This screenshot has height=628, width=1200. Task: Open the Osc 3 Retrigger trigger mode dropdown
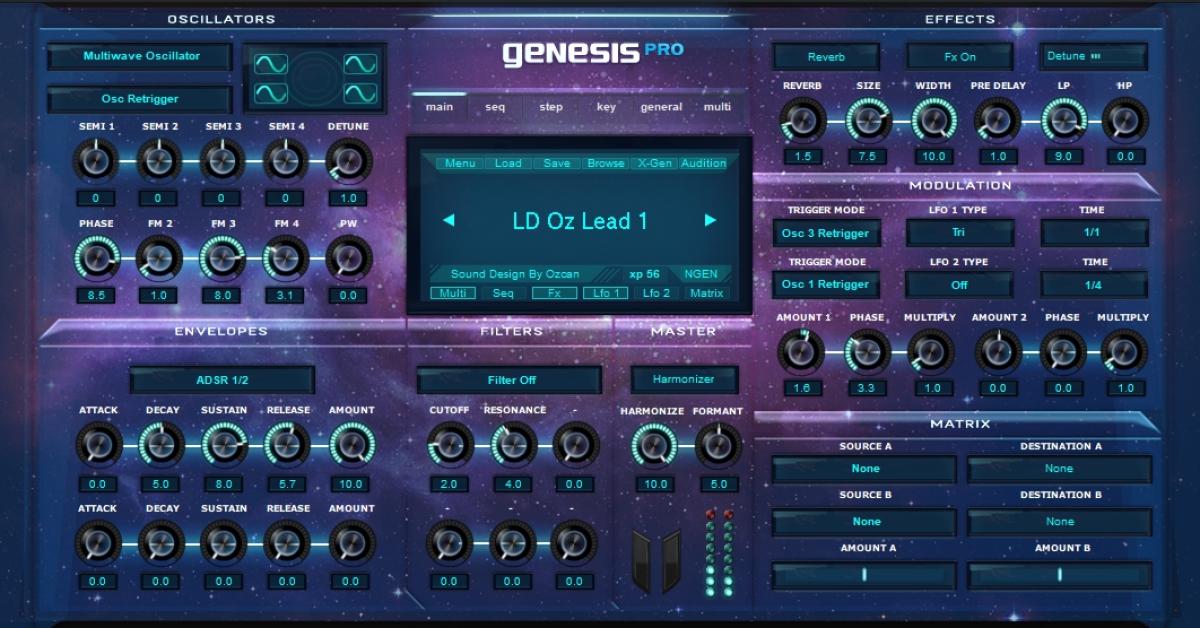(826, 233)
